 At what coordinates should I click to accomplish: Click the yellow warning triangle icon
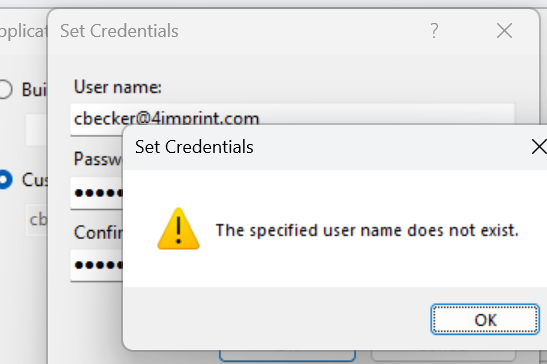(x=178, y=229)
